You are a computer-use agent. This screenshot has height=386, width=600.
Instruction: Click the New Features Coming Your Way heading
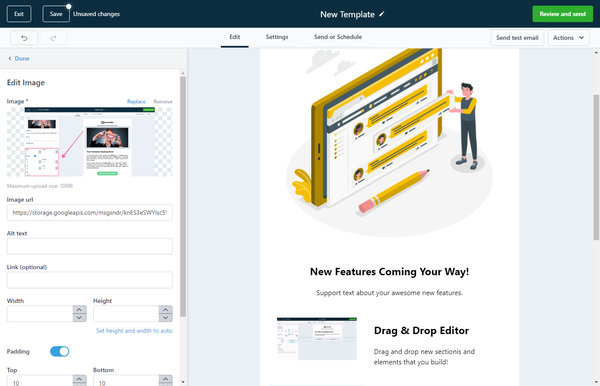point(389,272)
